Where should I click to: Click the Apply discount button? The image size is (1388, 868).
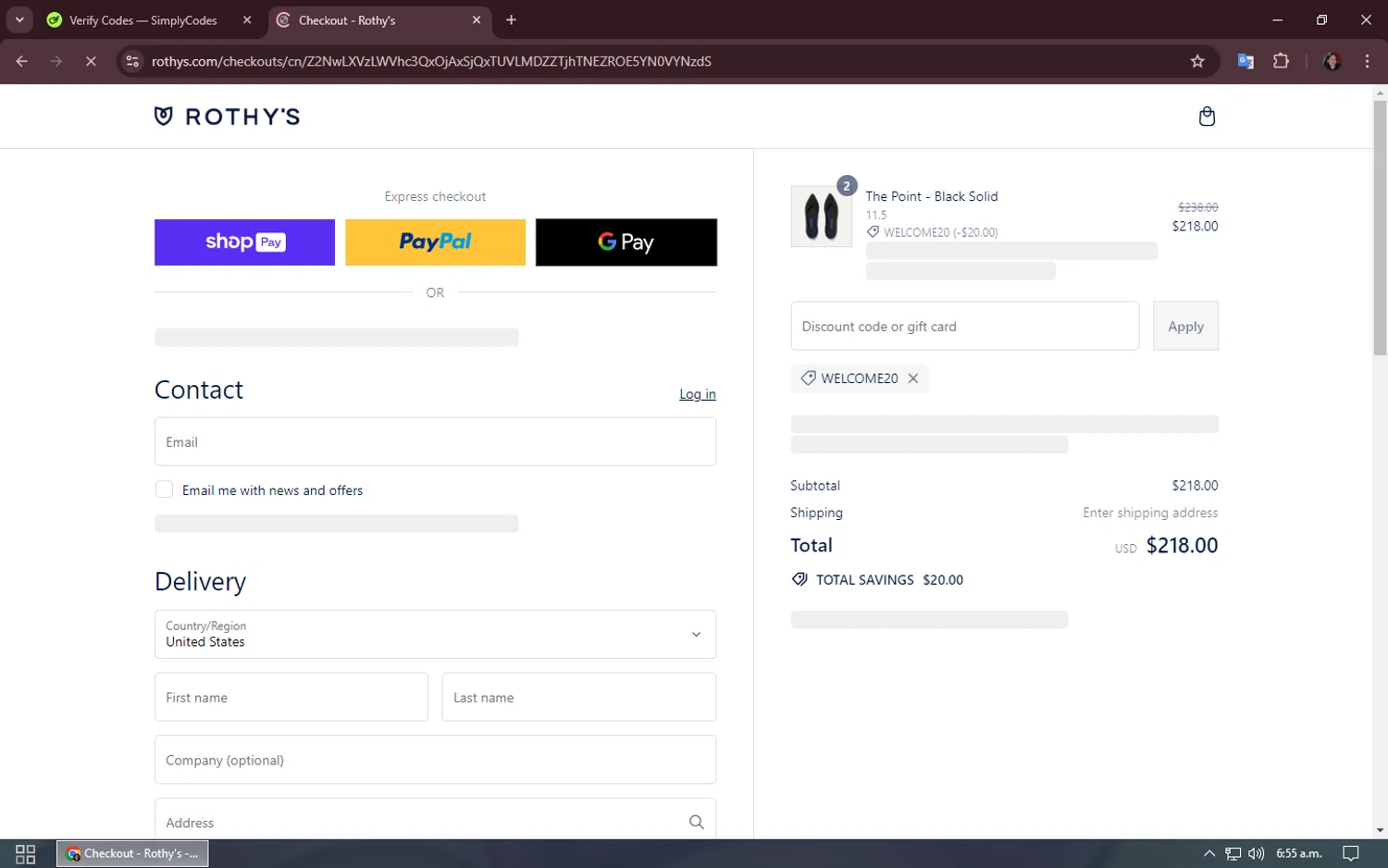(1185, 326)
